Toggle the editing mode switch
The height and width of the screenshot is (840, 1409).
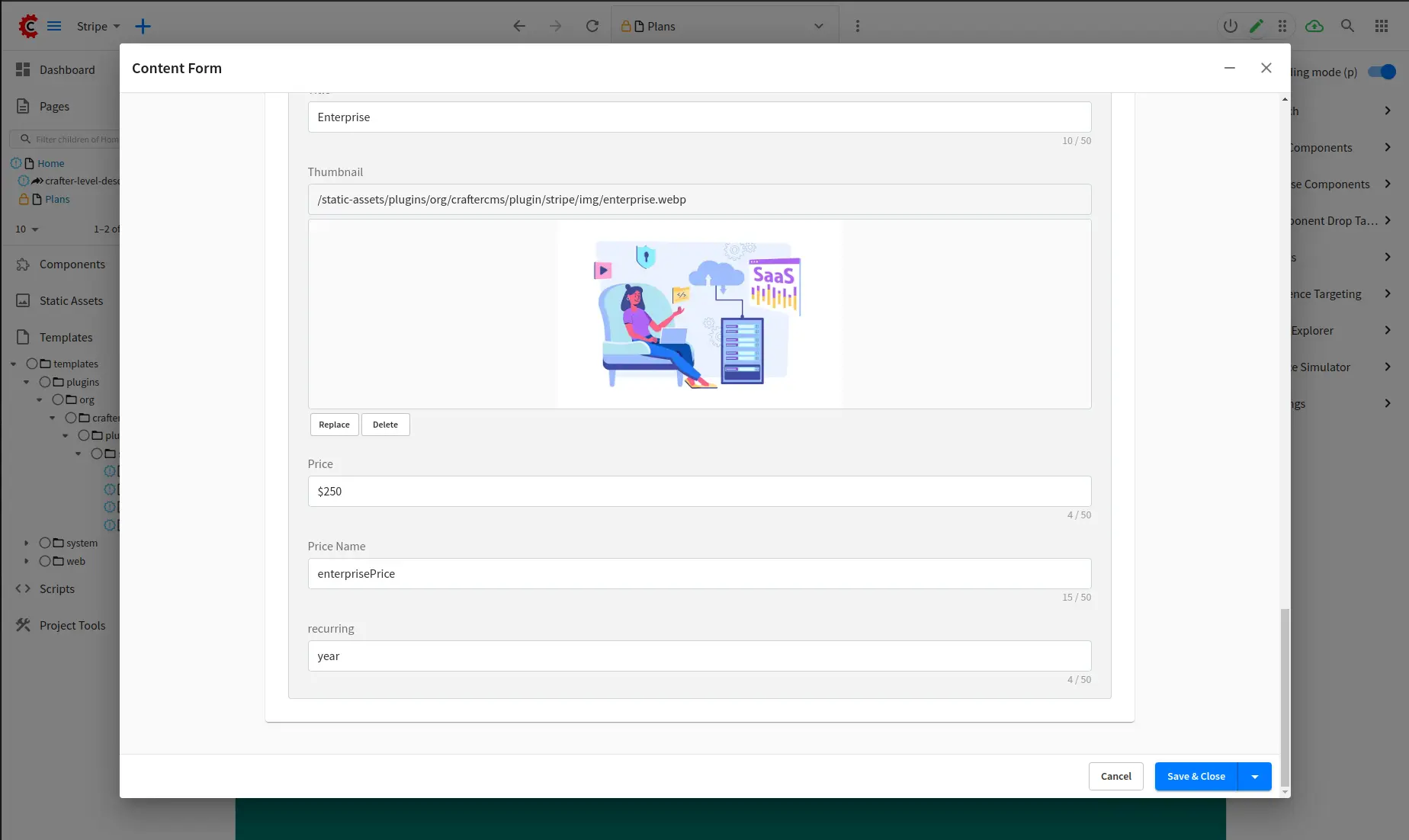pos(1381,72)
